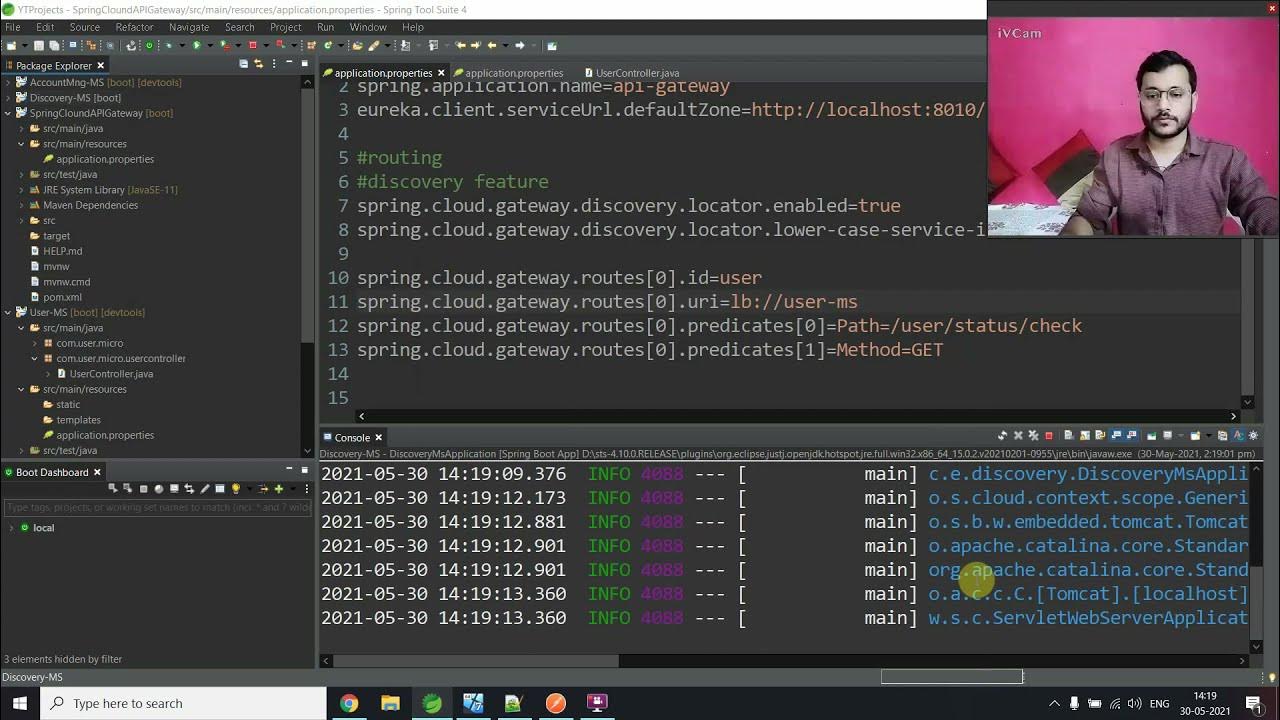Expand the AccountMng-MS project
Image resolution: width=1280 pixels, height=720 pixels.
[x=8, y=82]
